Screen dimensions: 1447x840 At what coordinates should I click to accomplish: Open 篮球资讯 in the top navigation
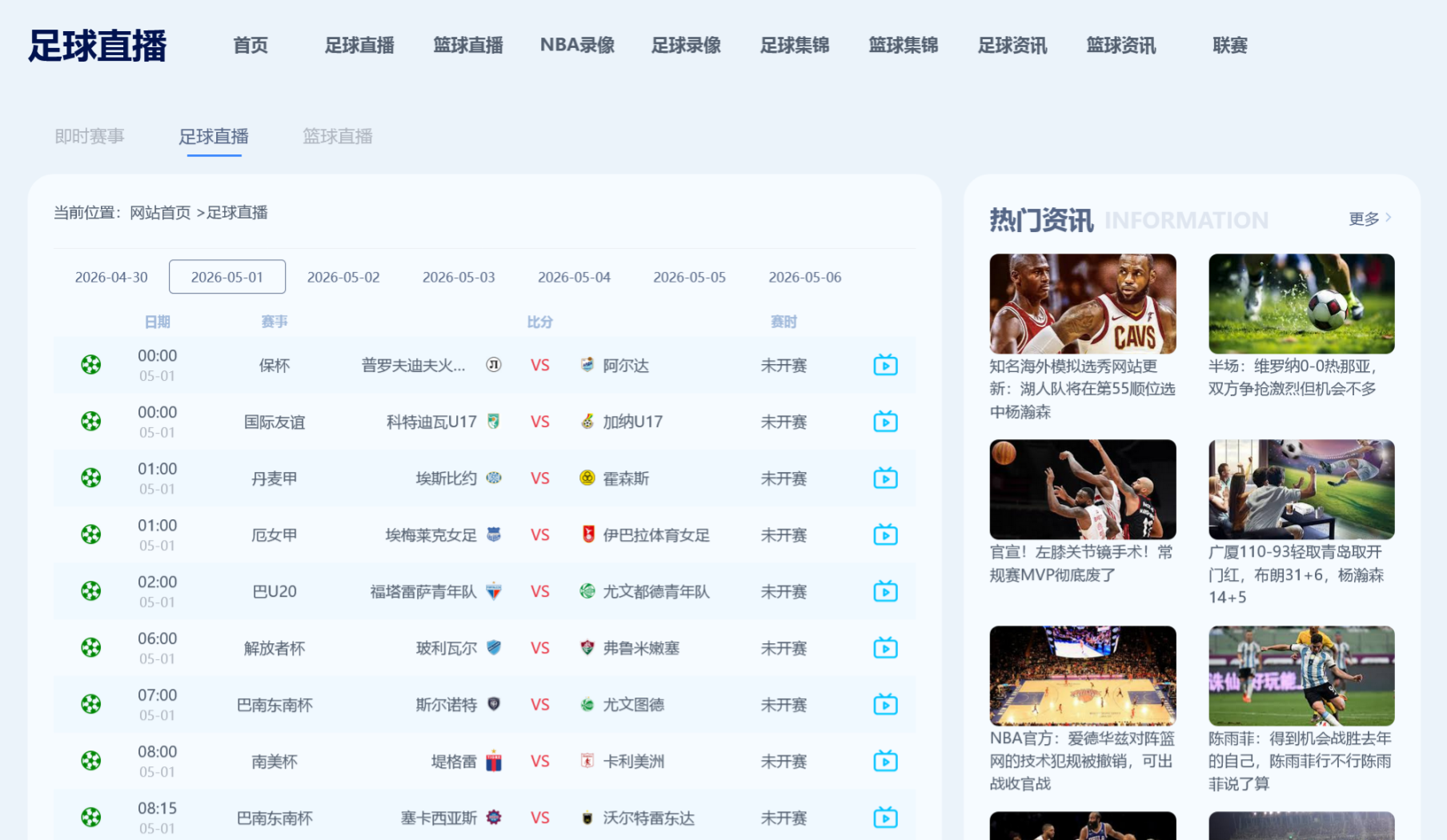pyautogui.click(x=1121, y=46)
